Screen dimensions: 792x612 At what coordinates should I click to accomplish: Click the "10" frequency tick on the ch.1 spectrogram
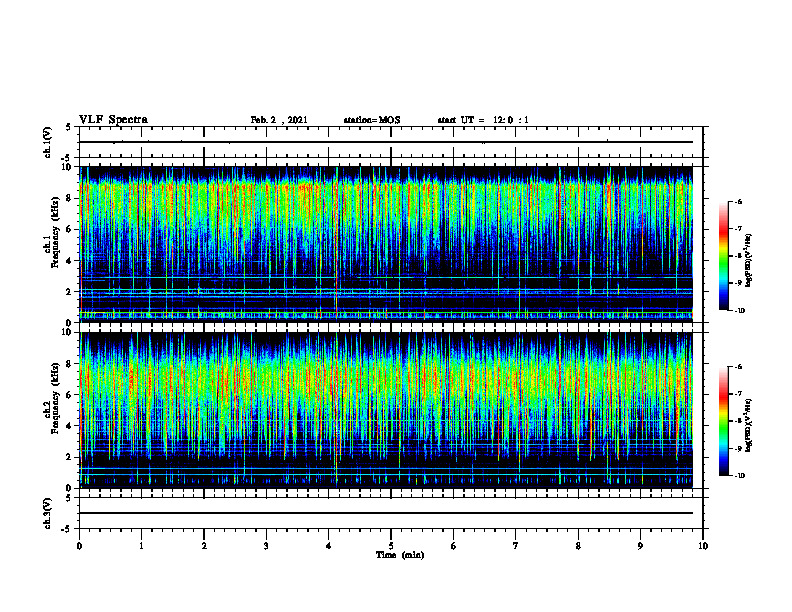coord(66,167)
